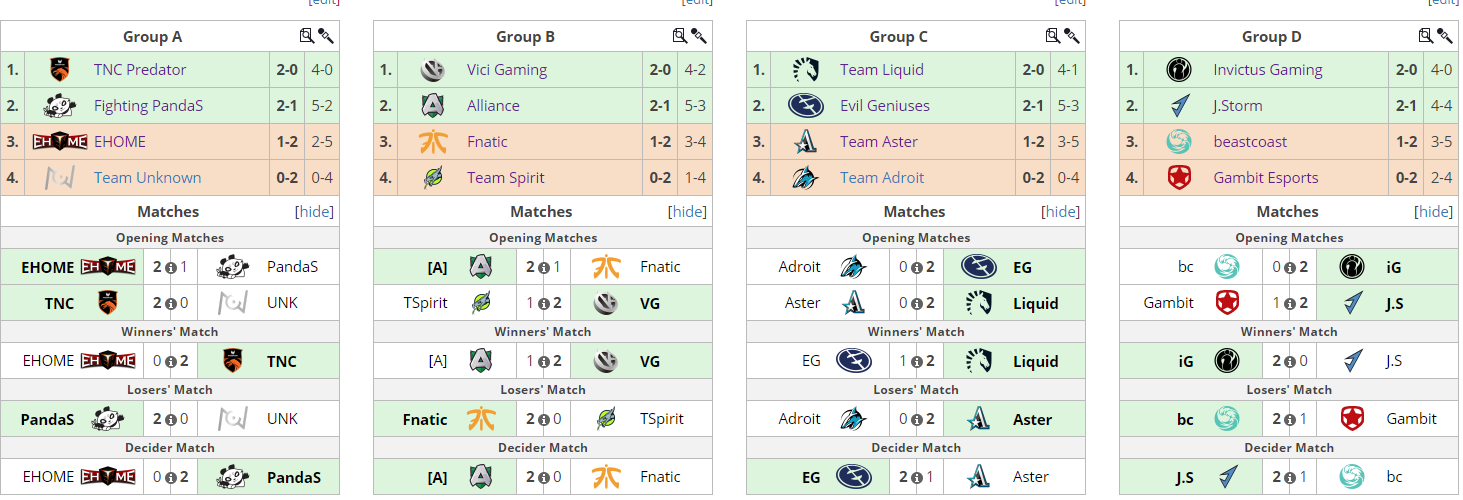Click Vici Gaming logo in standings
The image size is (1463, 500).
(432, 70)
